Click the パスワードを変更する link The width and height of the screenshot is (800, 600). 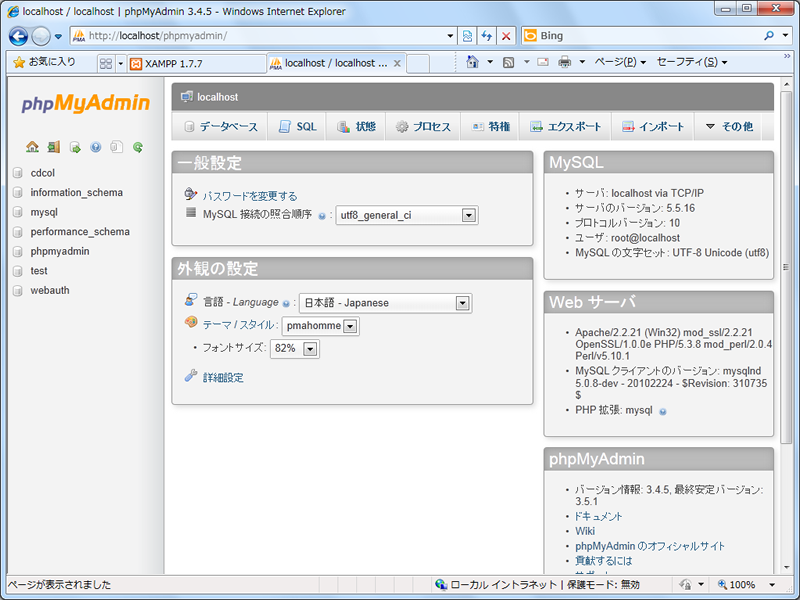tap(250, 196)
